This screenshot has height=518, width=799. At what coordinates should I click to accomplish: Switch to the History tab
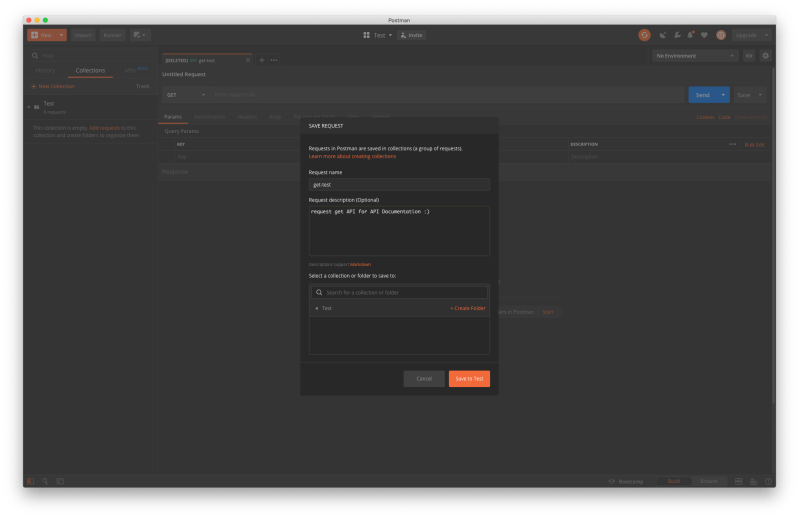45,70
